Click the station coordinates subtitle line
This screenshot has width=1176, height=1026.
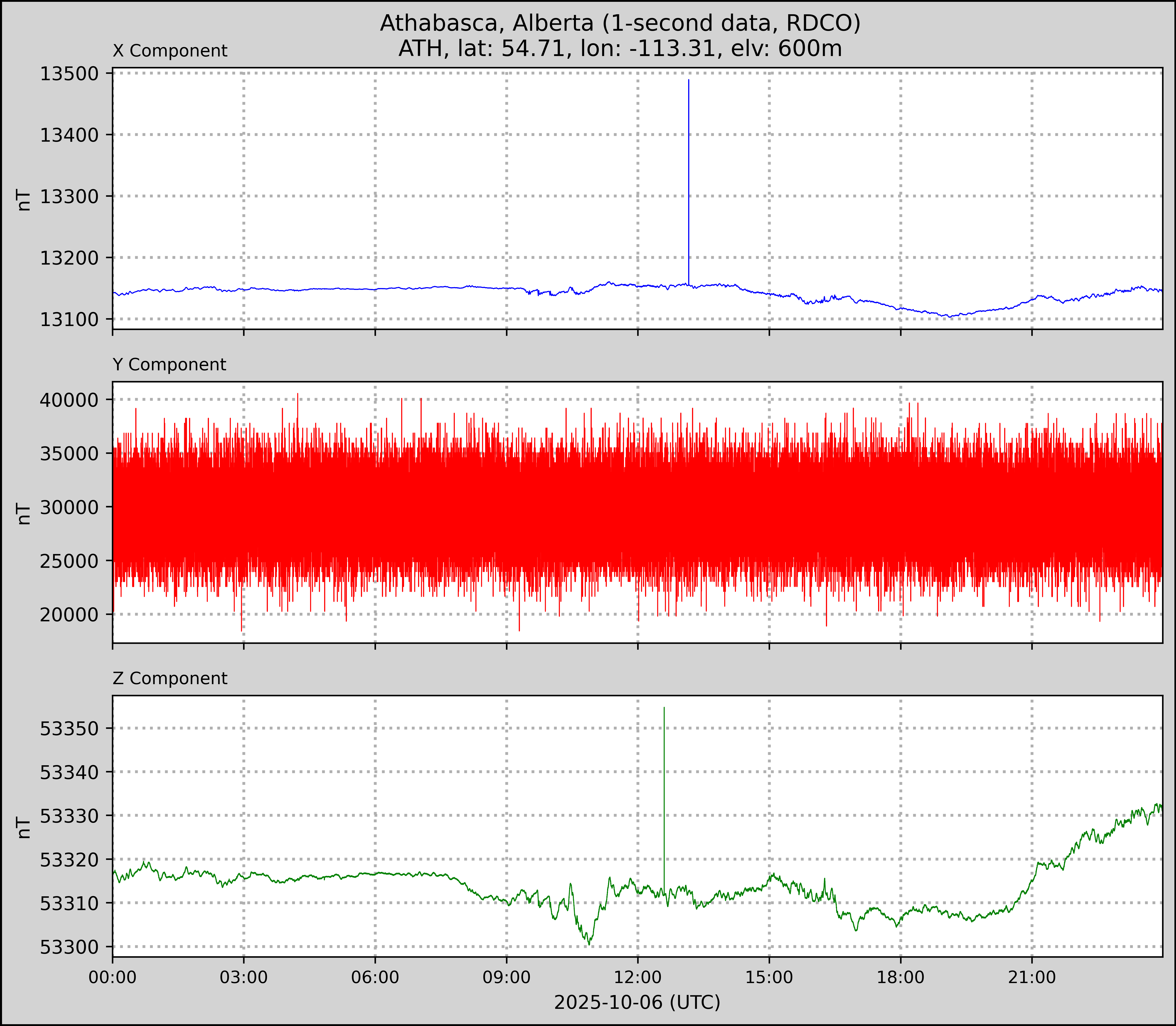[x=620, y=49]
